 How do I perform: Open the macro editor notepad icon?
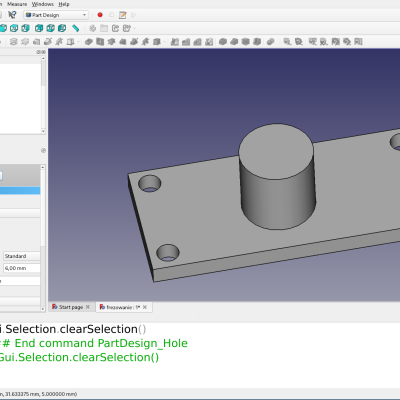[x=123, y=15]
